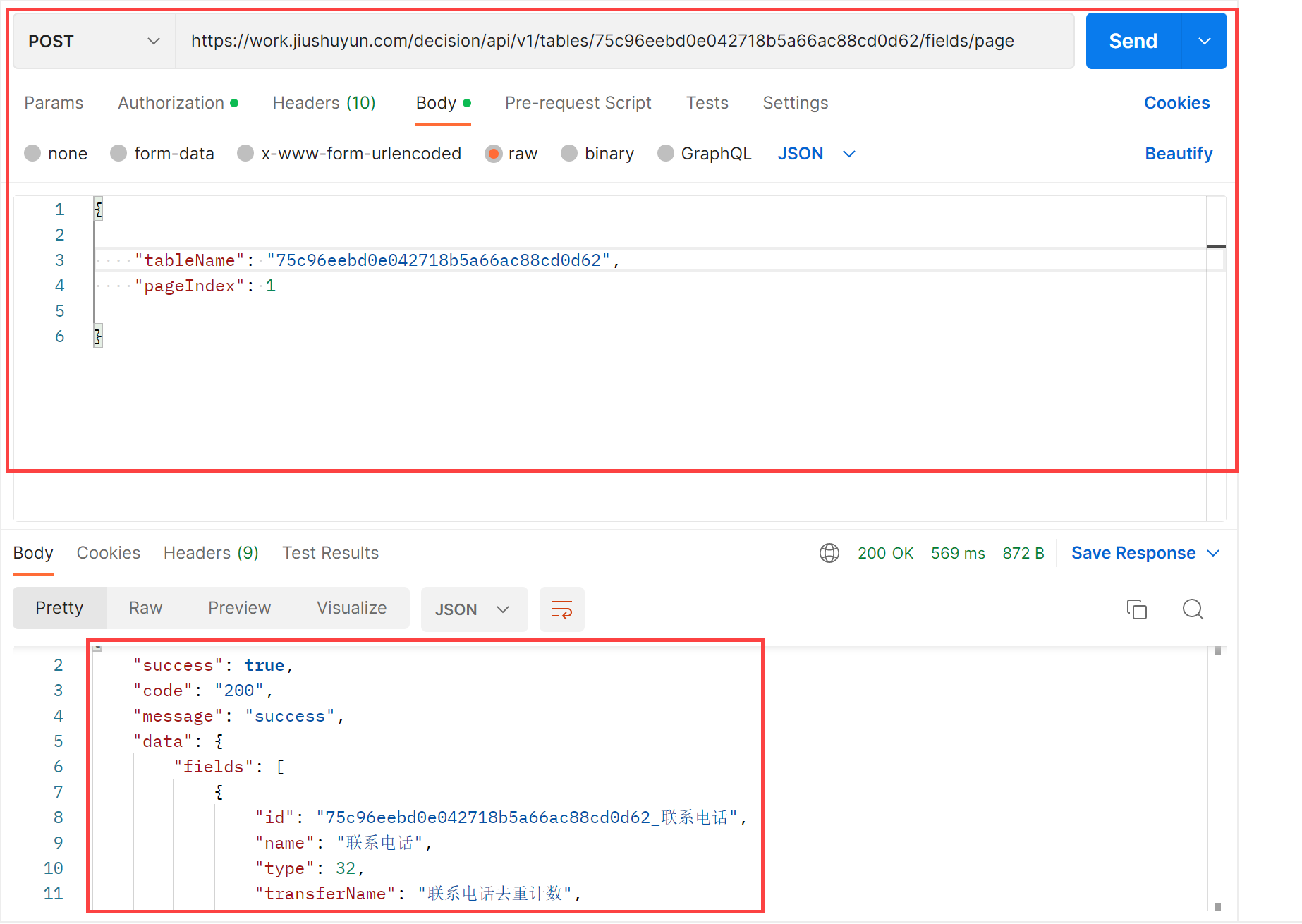The height and width of the screenshot is (924, 1302).
Task: Select the raw body radio button
Action: tap(494, 154)
